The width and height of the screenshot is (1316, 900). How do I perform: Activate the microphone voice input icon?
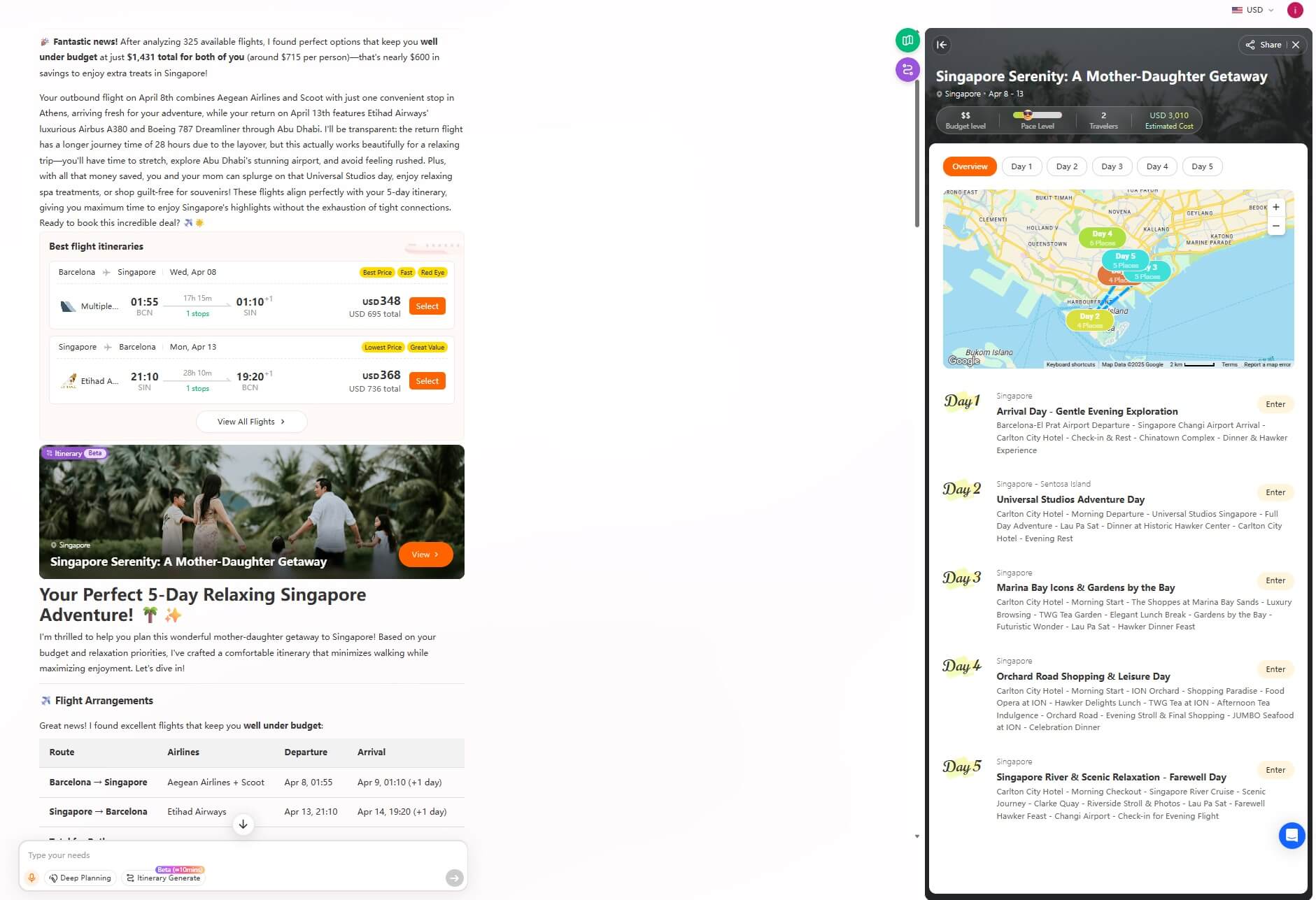pyautogui.click(x=31, y=877)
